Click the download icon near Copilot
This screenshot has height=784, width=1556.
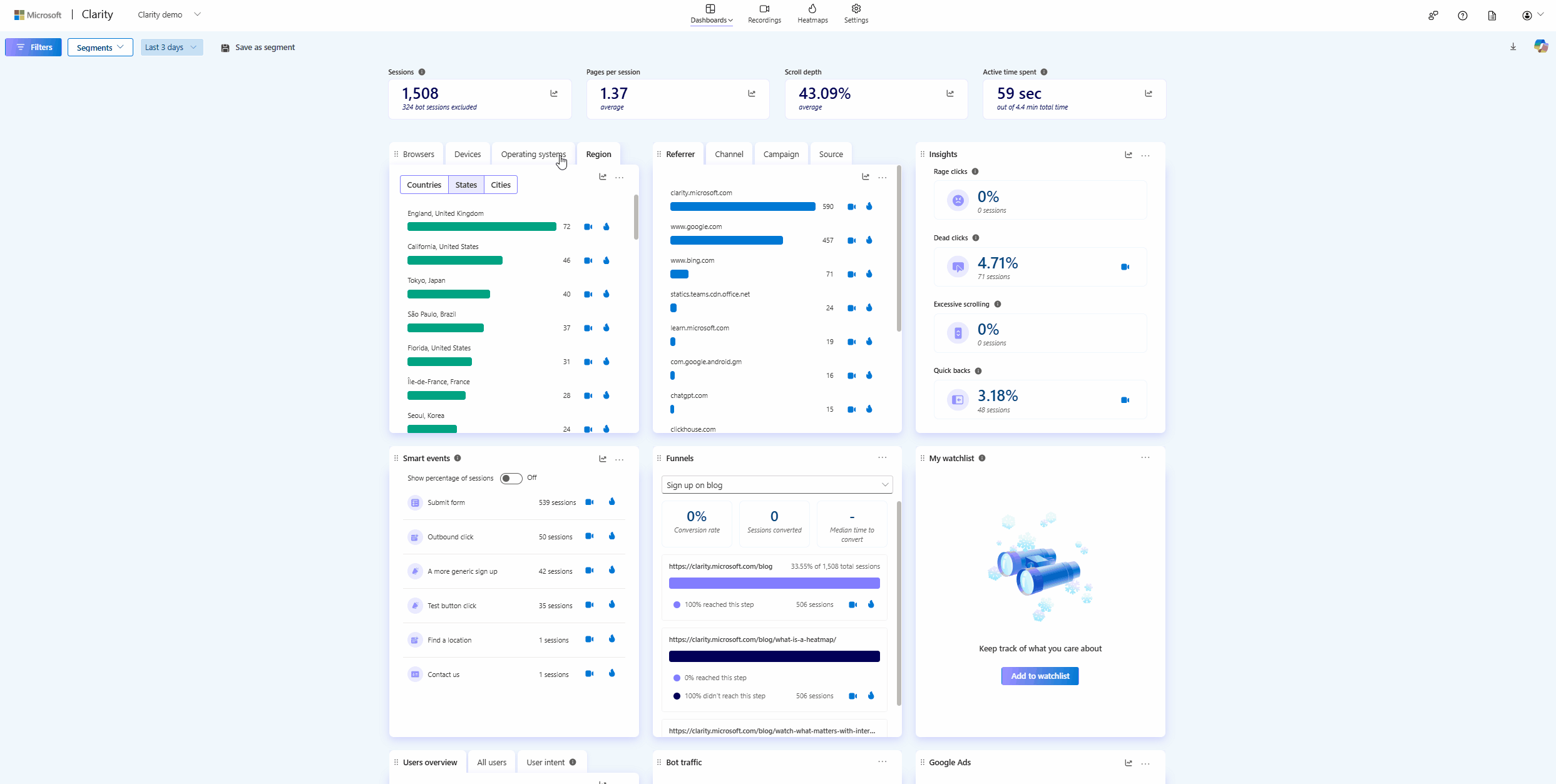[x=1513, y=47]
